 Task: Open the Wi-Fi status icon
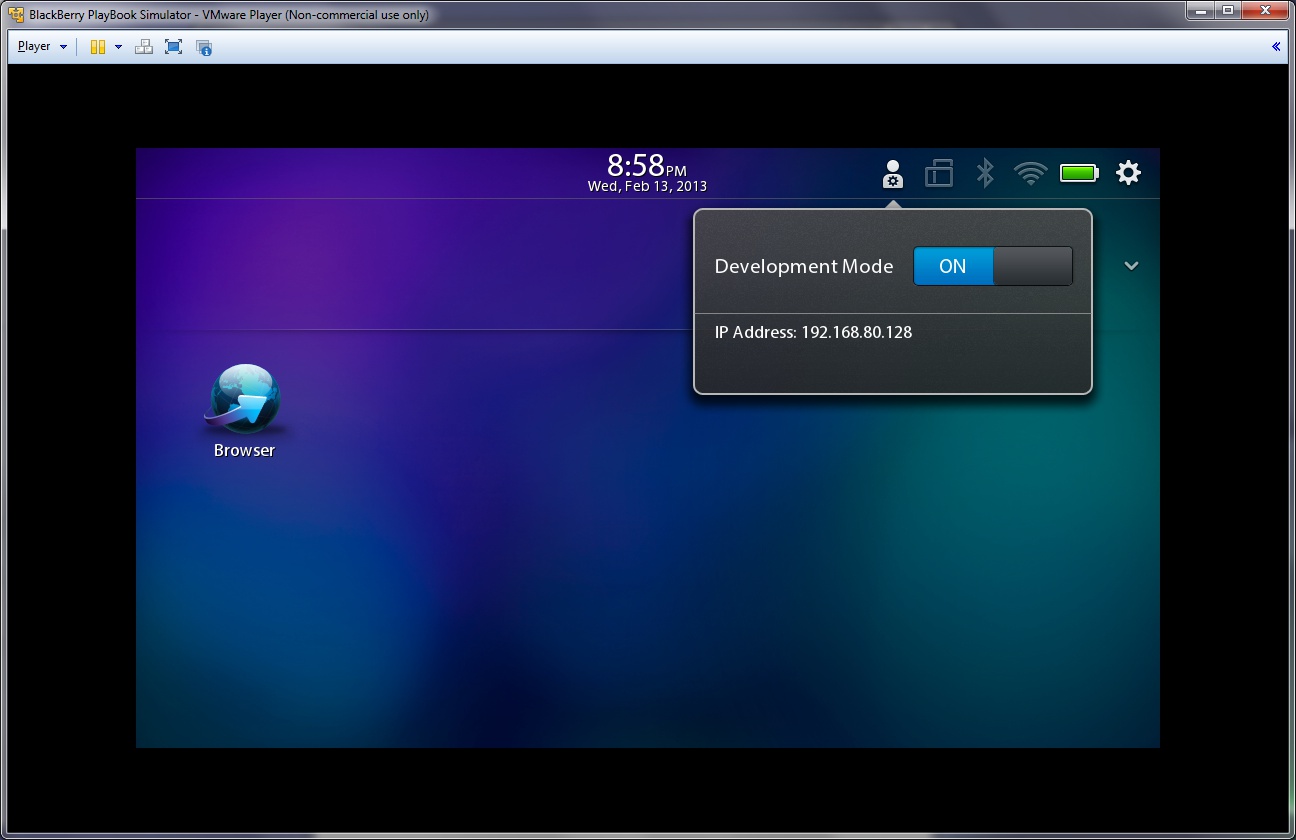(1030, 173)
